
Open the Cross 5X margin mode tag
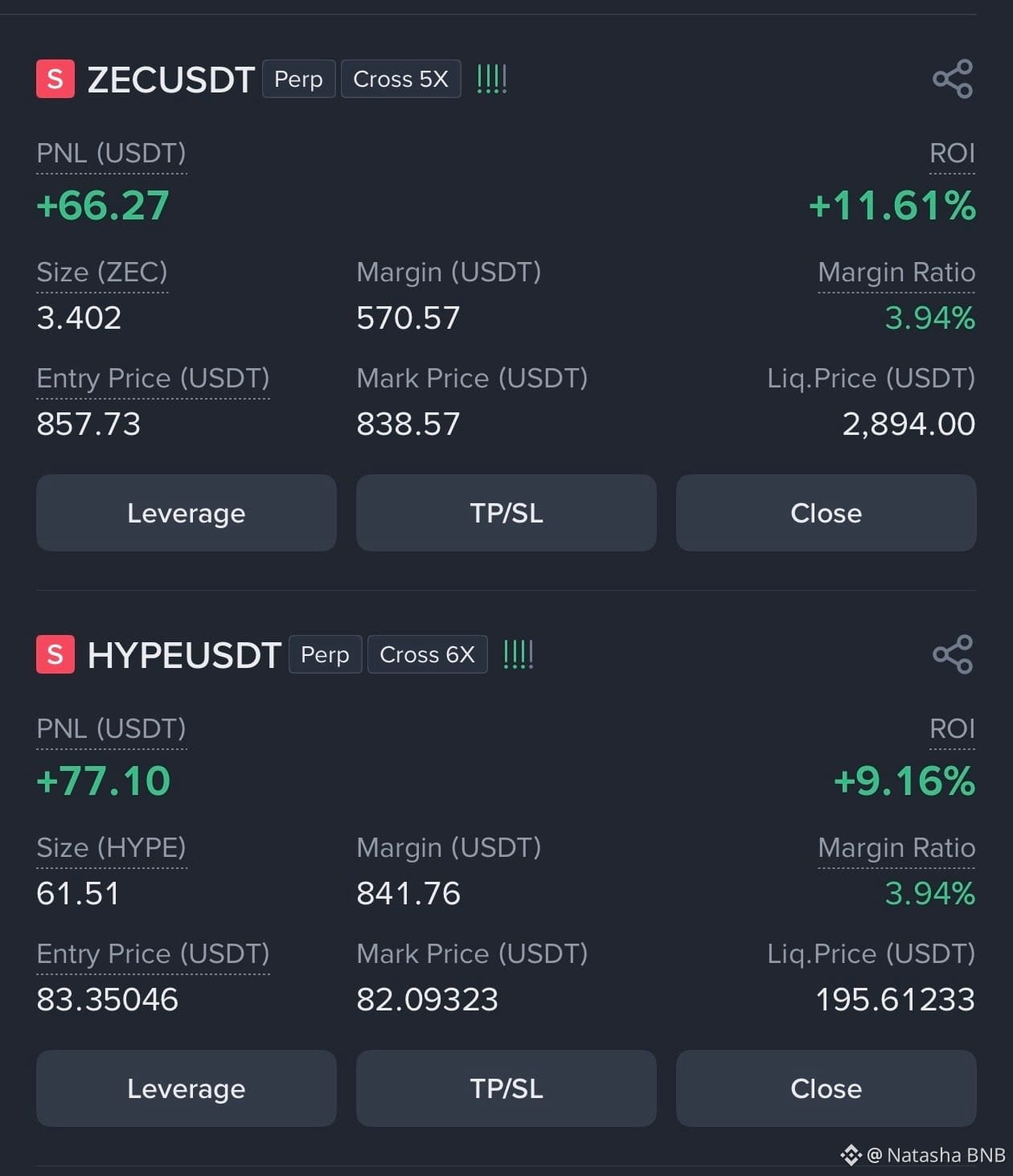click(x=400, y=79)
